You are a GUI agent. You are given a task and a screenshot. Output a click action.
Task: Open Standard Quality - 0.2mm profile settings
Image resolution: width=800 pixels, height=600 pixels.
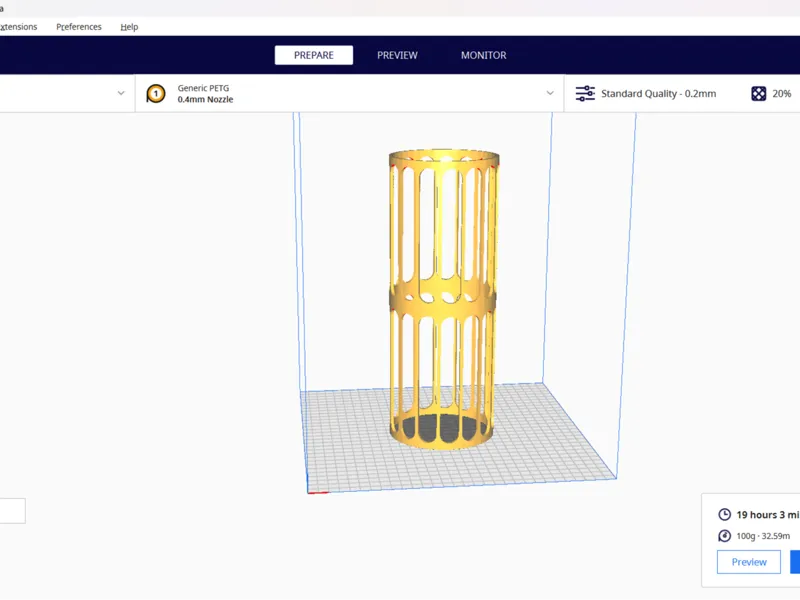click(658, 93)
